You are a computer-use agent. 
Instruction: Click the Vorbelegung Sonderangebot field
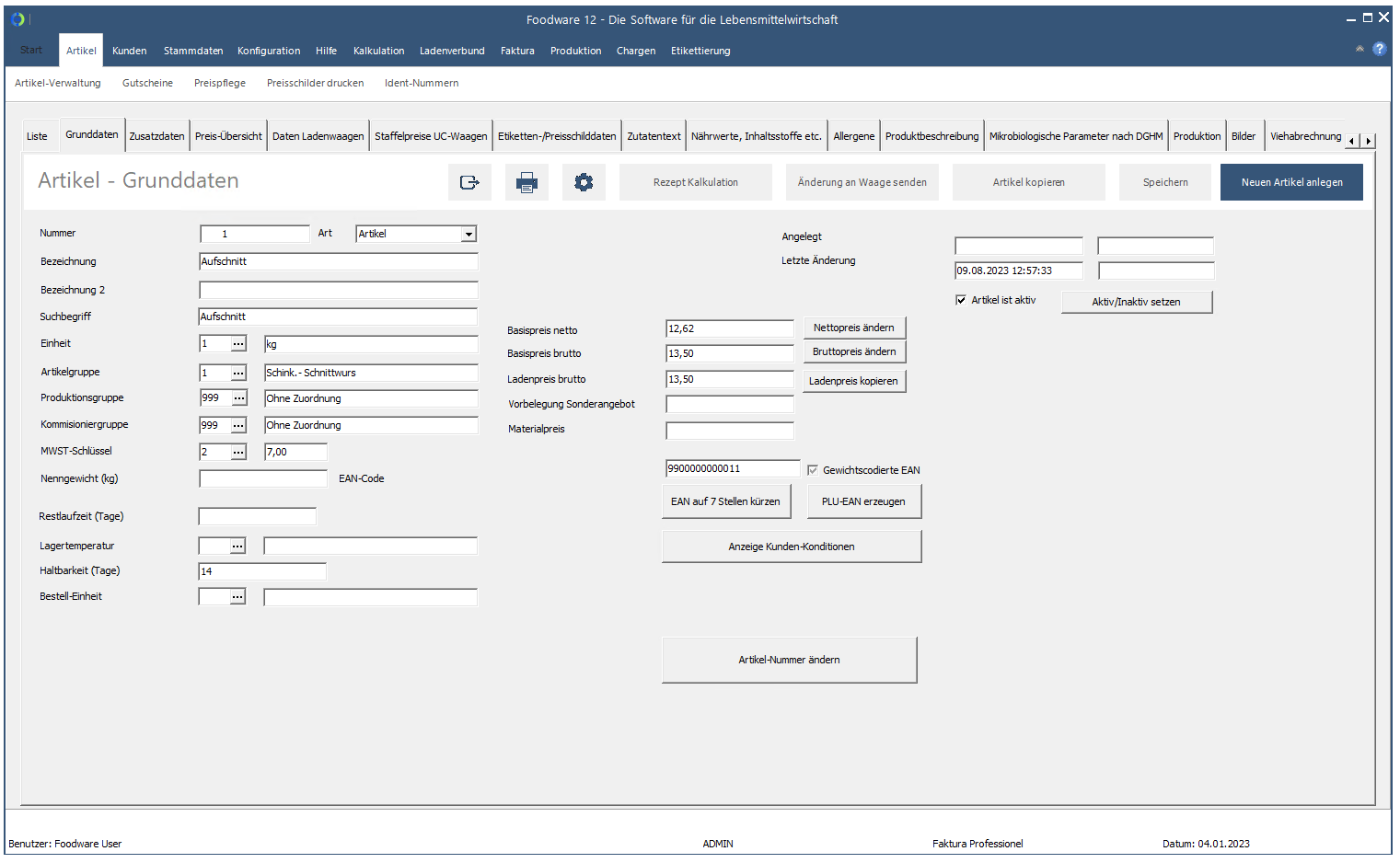[x=730, y=404]
